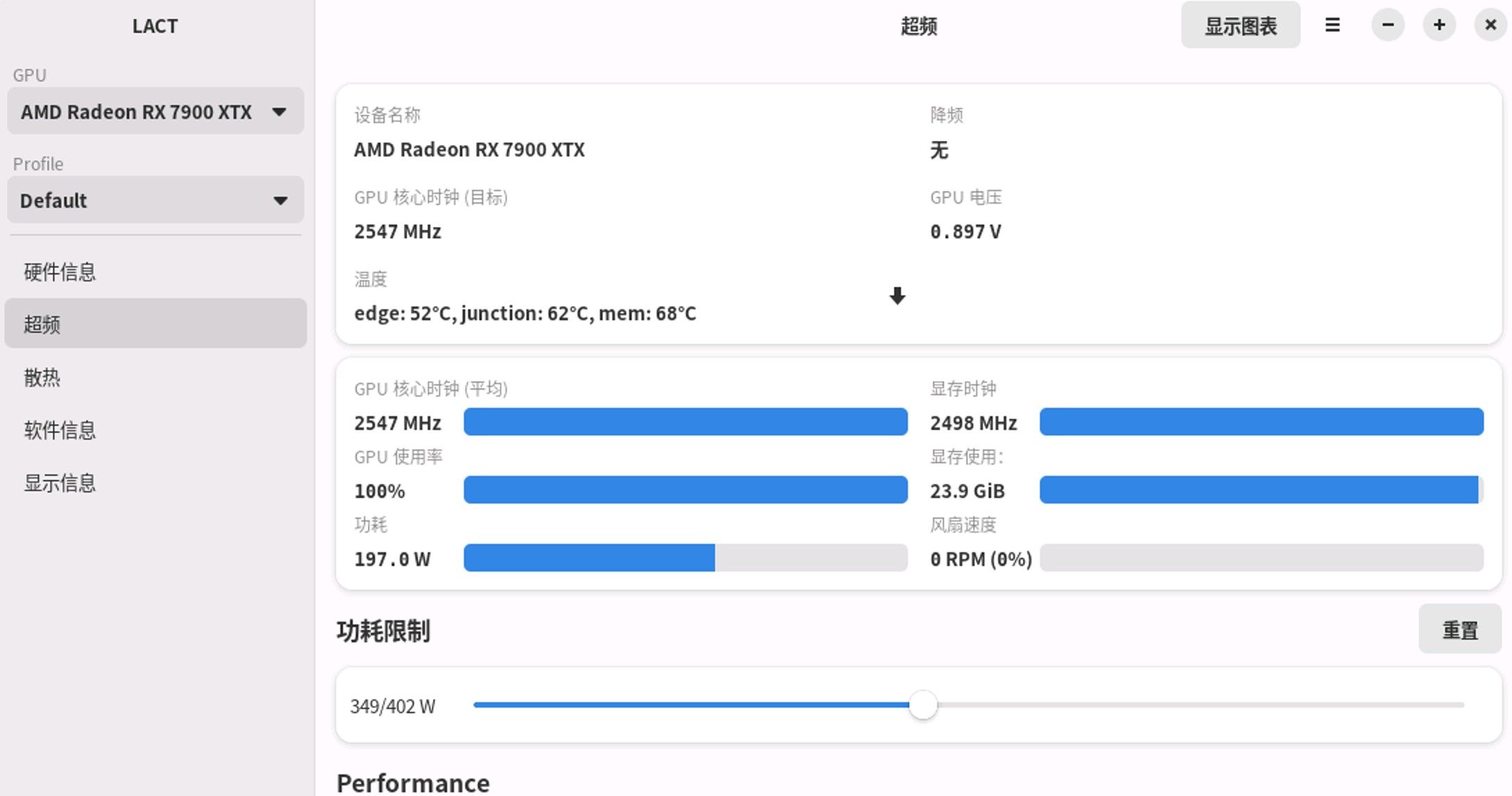Switch to 显示信息 sidebar page
The image size is (1512, 796).
pyautogui.click(x=156, y=483)
